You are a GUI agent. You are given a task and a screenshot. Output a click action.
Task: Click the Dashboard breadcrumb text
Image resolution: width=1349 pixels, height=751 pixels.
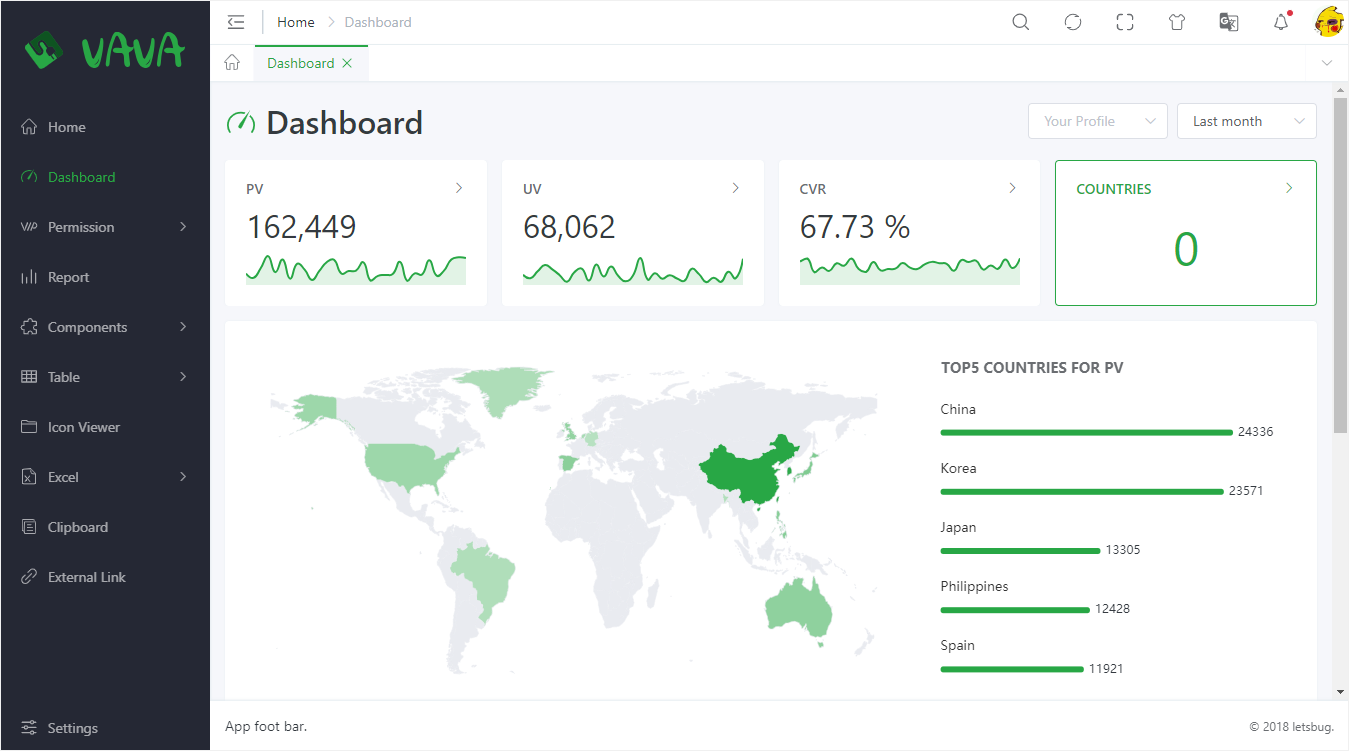click(x=378, y=22)
